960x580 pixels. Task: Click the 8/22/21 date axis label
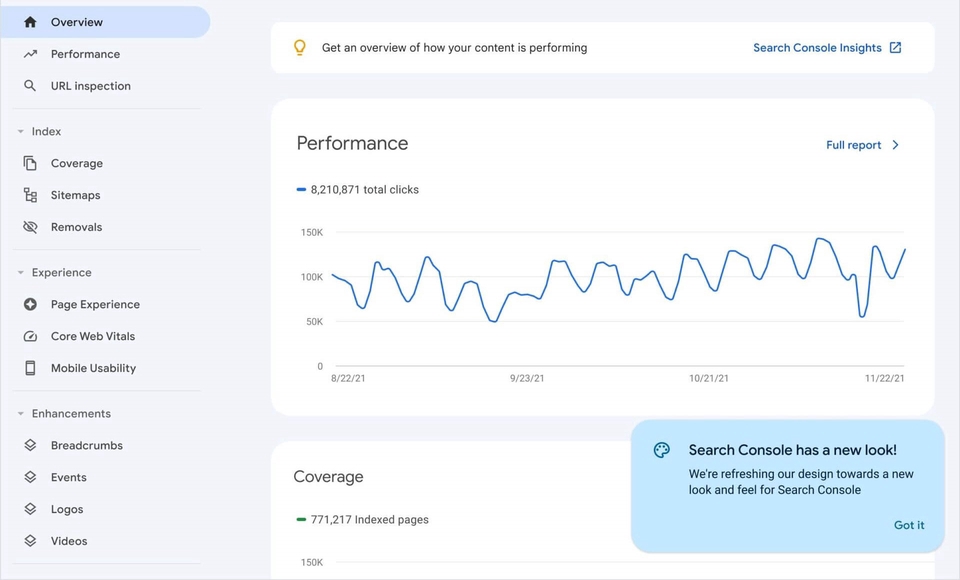pyautogui.click(x=348, y=379)
